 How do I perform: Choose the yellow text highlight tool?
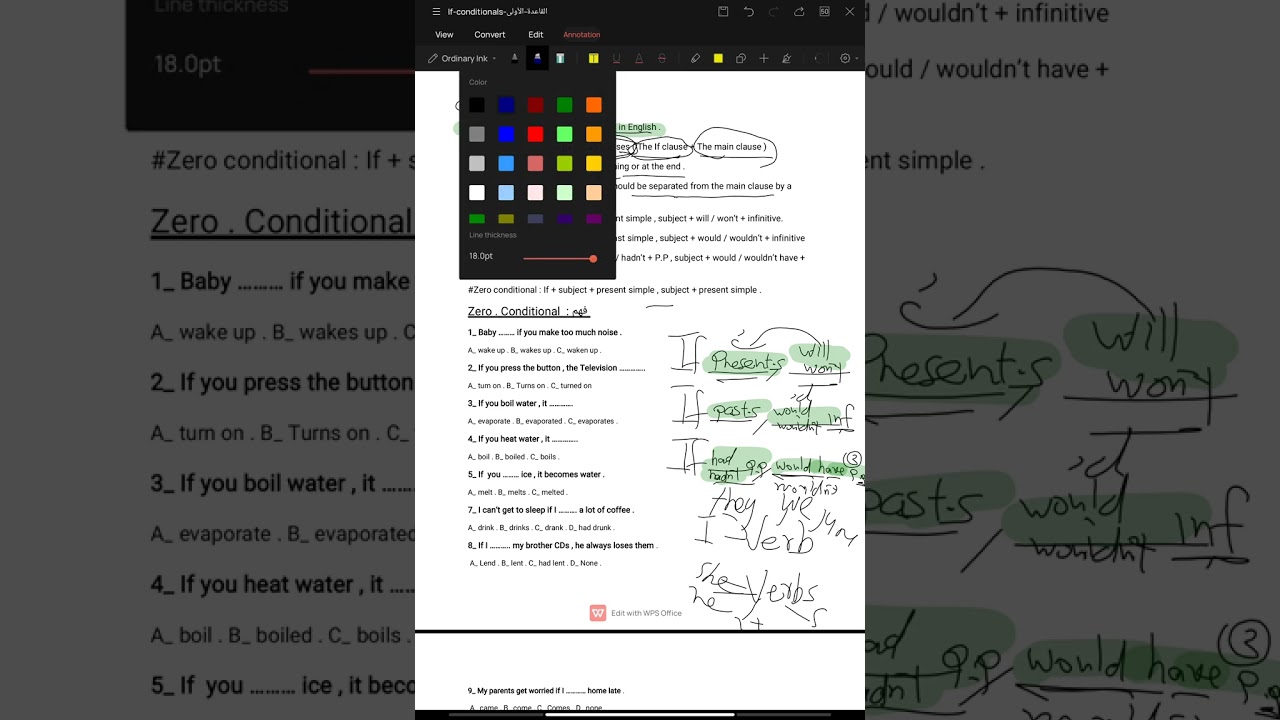point(593,59)
